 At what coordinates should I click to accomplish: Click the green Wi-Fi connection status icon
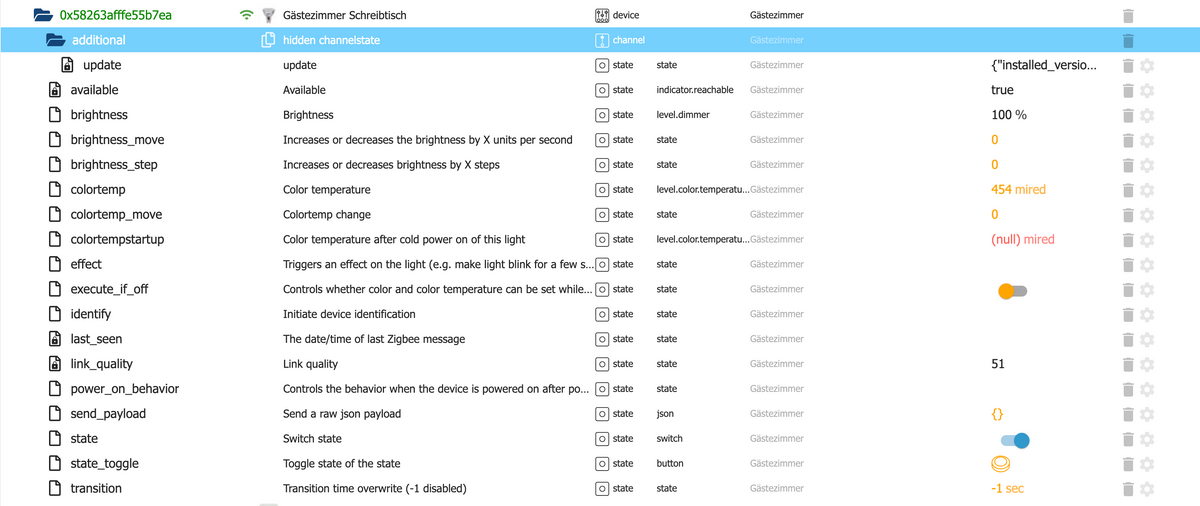pos(246,16)
